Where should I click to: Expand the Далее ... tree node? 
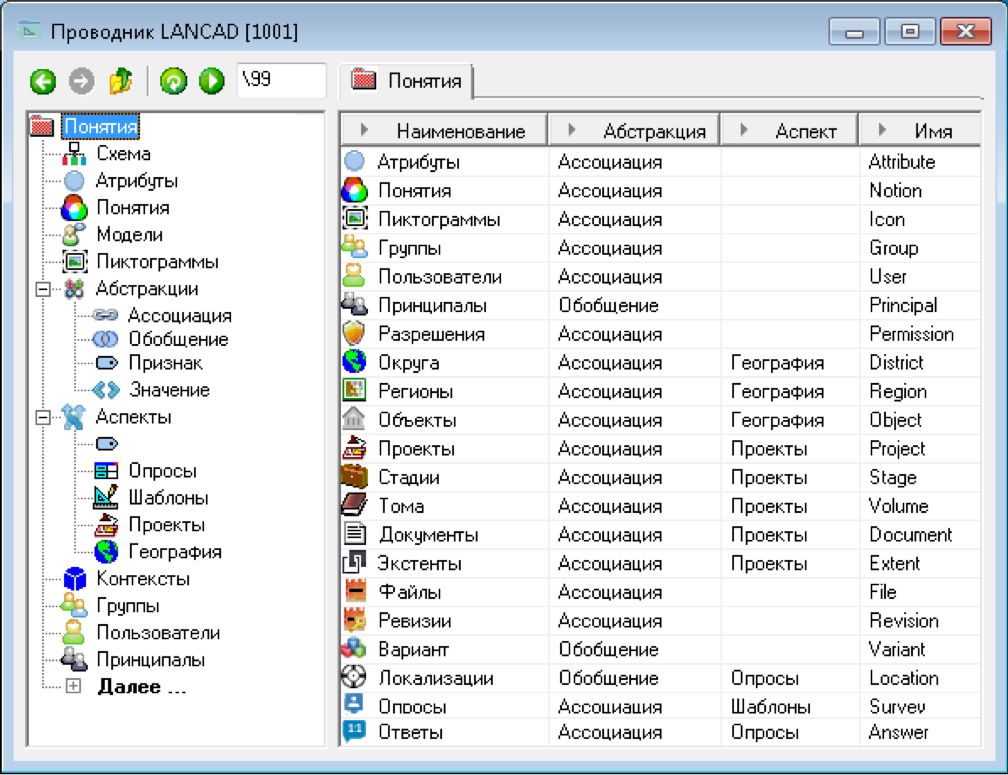[74, 686]
